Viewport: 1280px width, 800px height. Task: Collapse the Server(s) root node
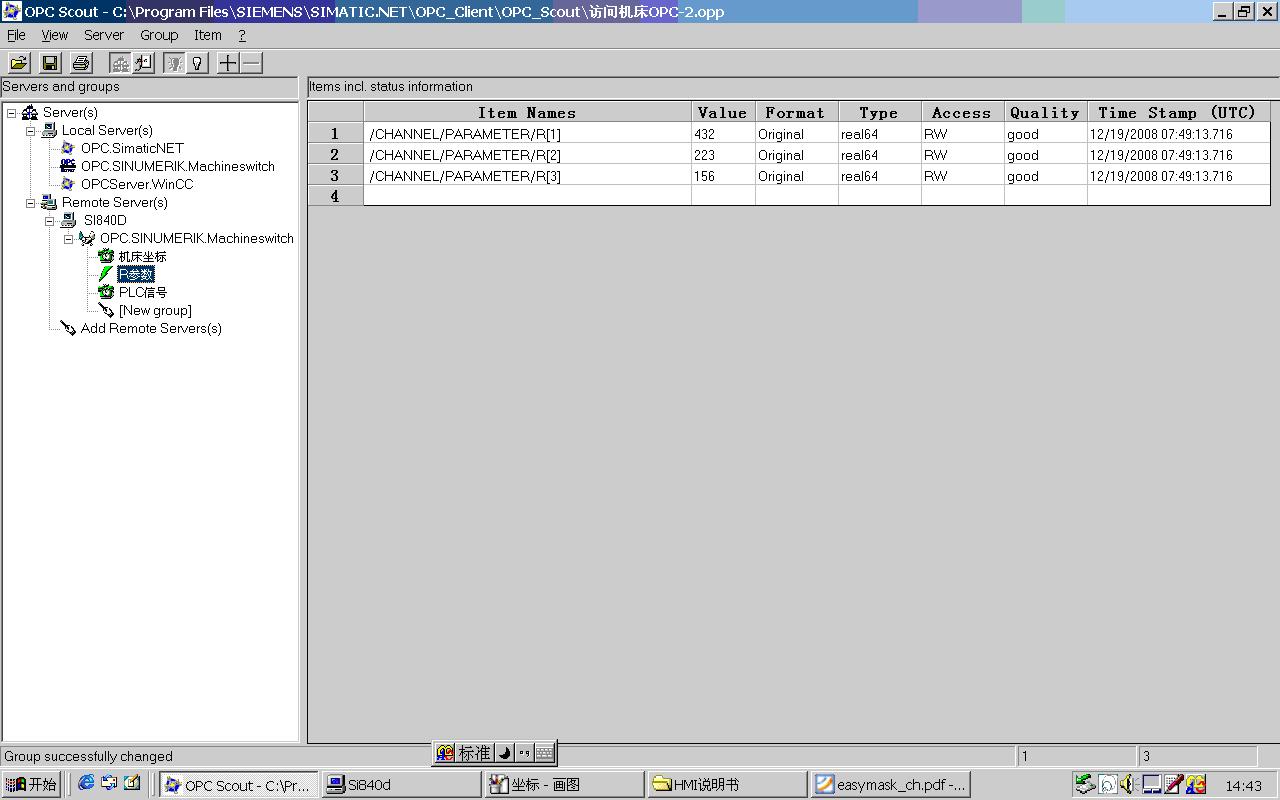coord(12,113)
